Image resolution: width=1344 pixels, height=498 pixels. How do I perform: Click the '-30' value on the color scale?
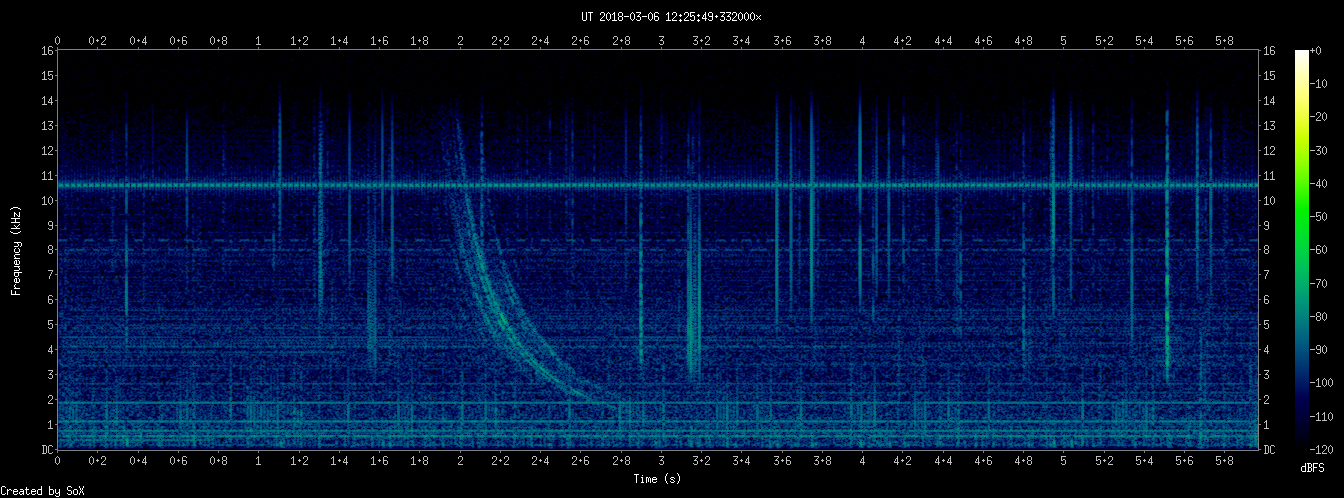[1321, 150]
